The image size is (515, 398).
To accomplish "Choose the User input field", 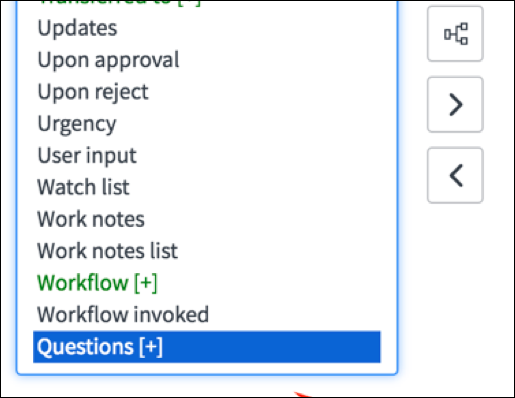I will [87, 156].
